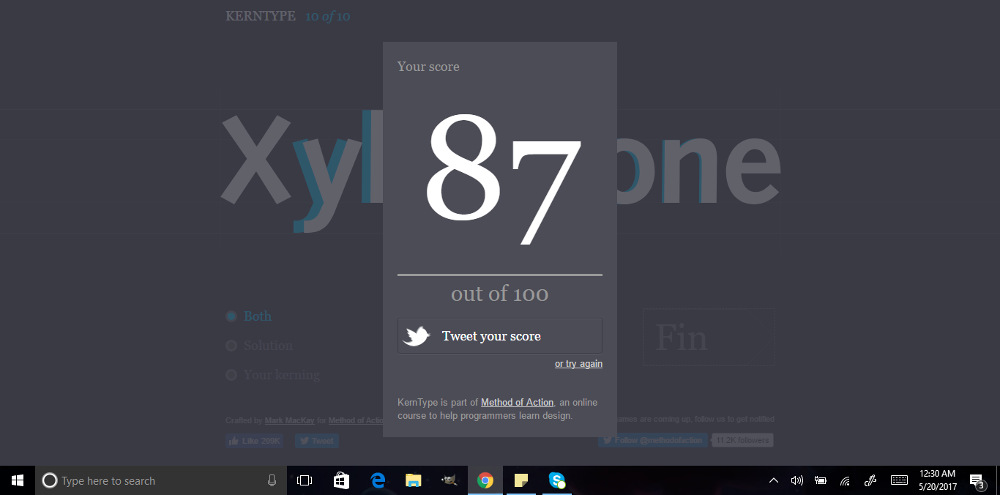This screenshot has height=495, width=1000.
Task: Open the Method of Action link in score dialog
Action: click(x=517, y=403)
